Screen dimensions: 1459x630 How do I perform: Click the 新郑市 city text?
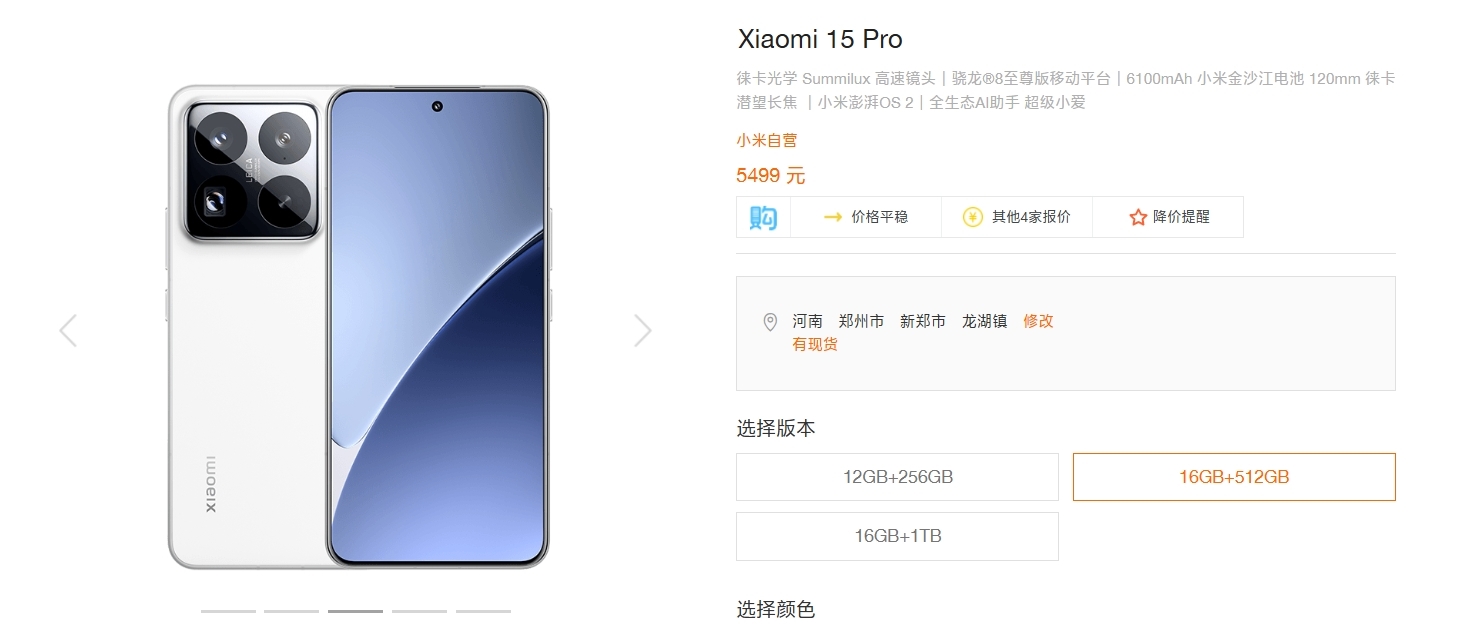(923, 321)
